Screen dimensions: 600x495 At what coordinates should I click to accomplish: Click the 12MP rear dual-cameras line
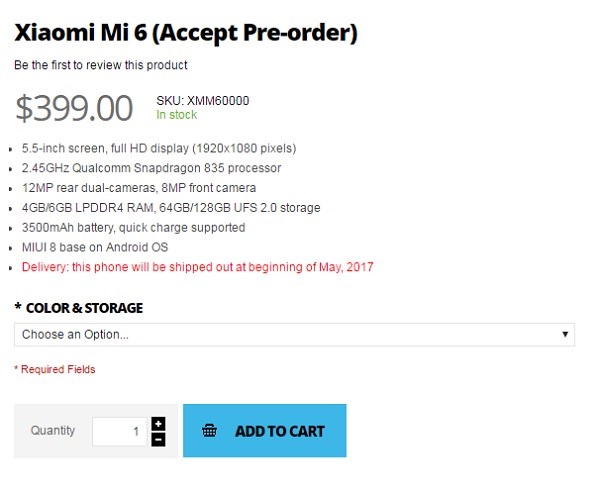139,188
